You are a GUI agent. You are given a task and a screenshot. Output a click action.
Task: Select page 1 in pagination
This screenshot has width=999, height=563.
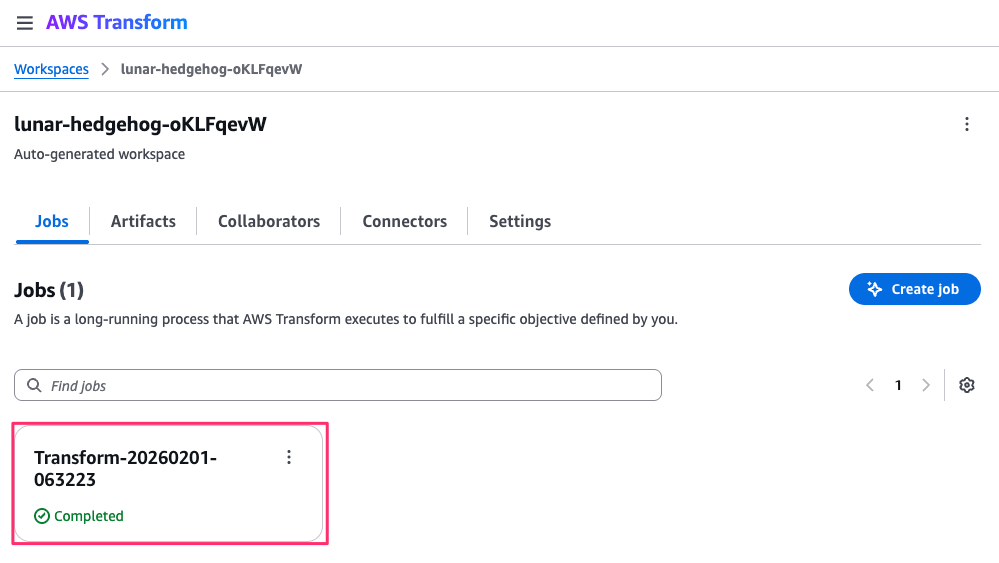coord(898,385)
